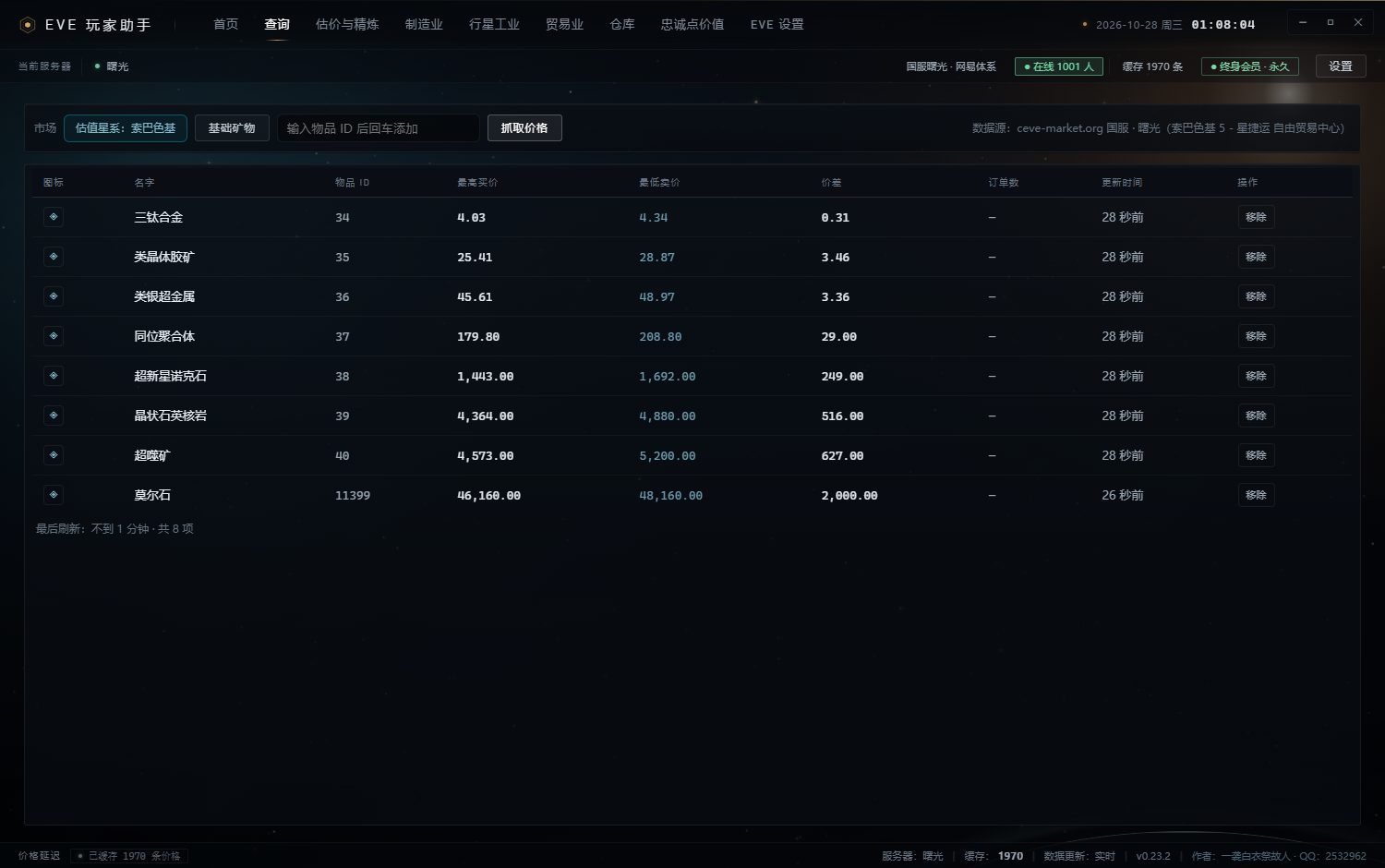Open the 估值星系：索巴色基 selector
1385x868 pixels.
[x=126, y=128]
